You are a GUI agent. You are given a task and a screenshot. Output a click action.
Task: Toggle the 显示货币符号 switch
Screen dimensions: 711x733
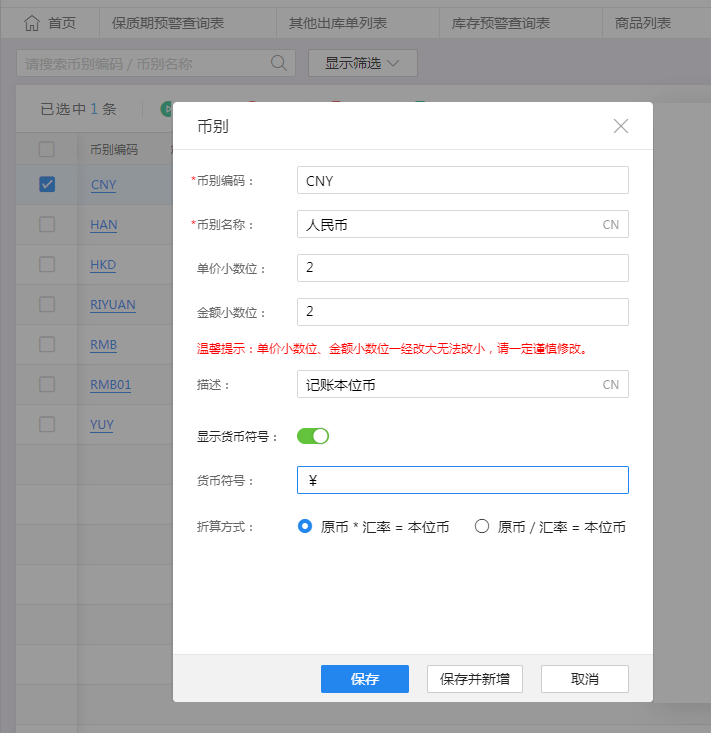coord(313,436)
